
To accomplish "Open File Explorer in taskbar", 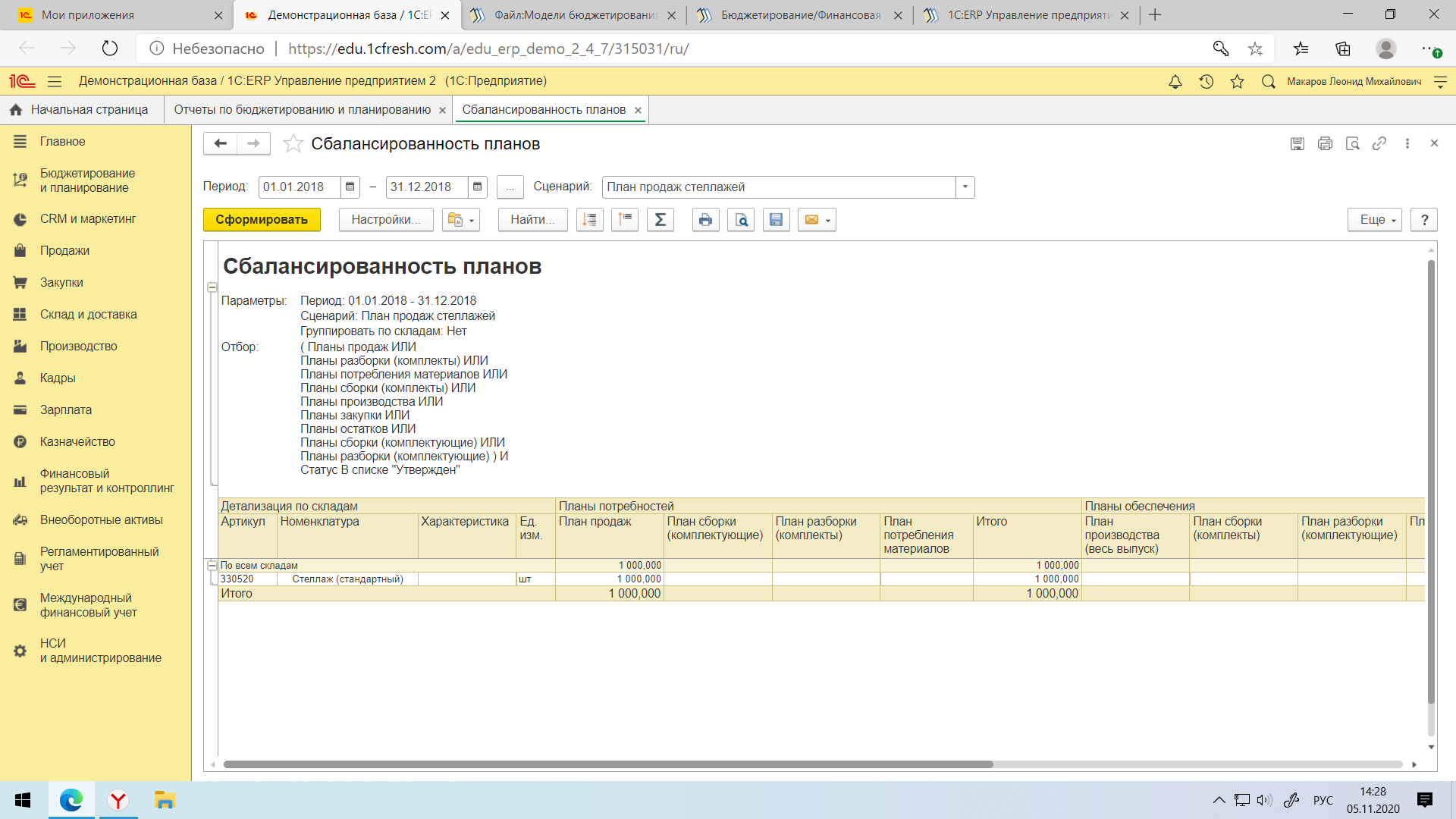I will pos(165,800).
